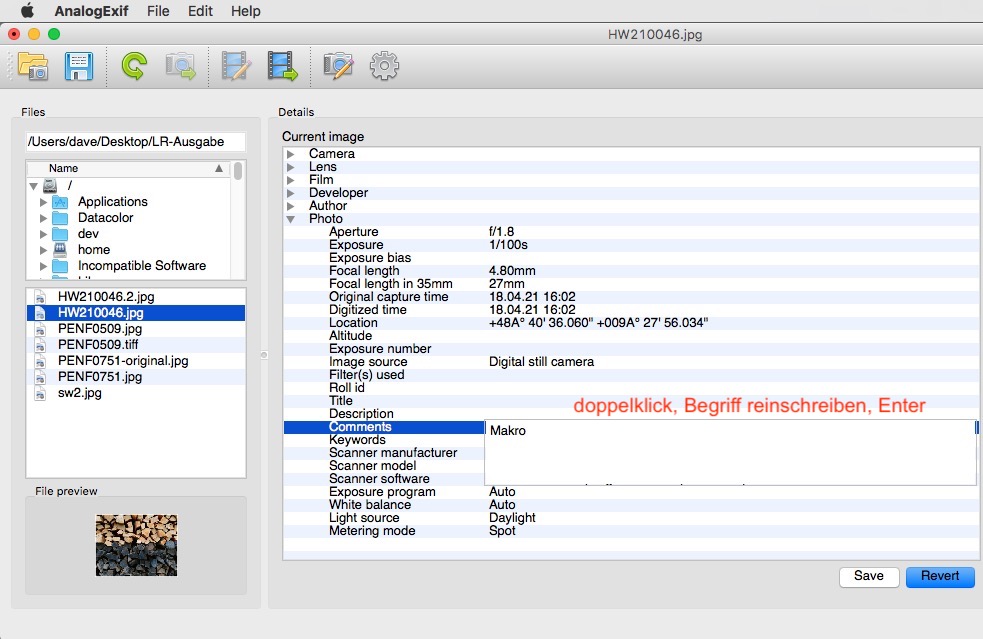Expand the Film section
Viewport: 983px width, 639px height.
coord(291,180)
